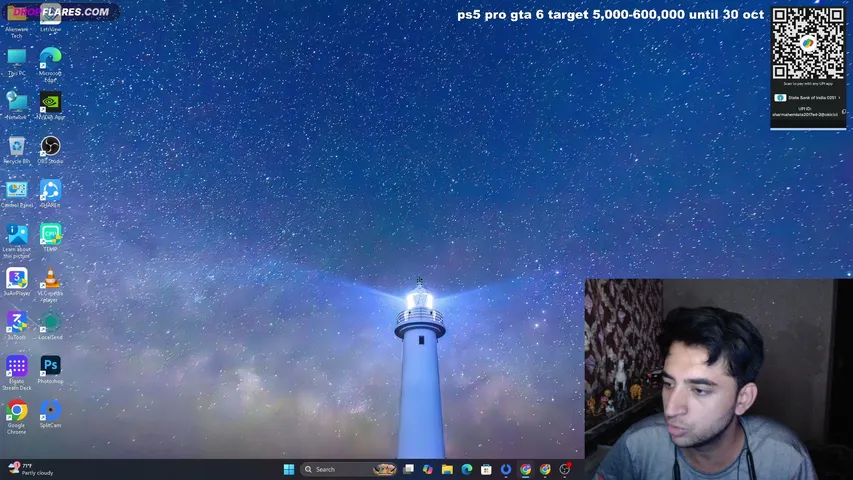Screen dimensions: 853x480
Task: Select the SplitCam desktop shortcut
Action: pos(50,414)
